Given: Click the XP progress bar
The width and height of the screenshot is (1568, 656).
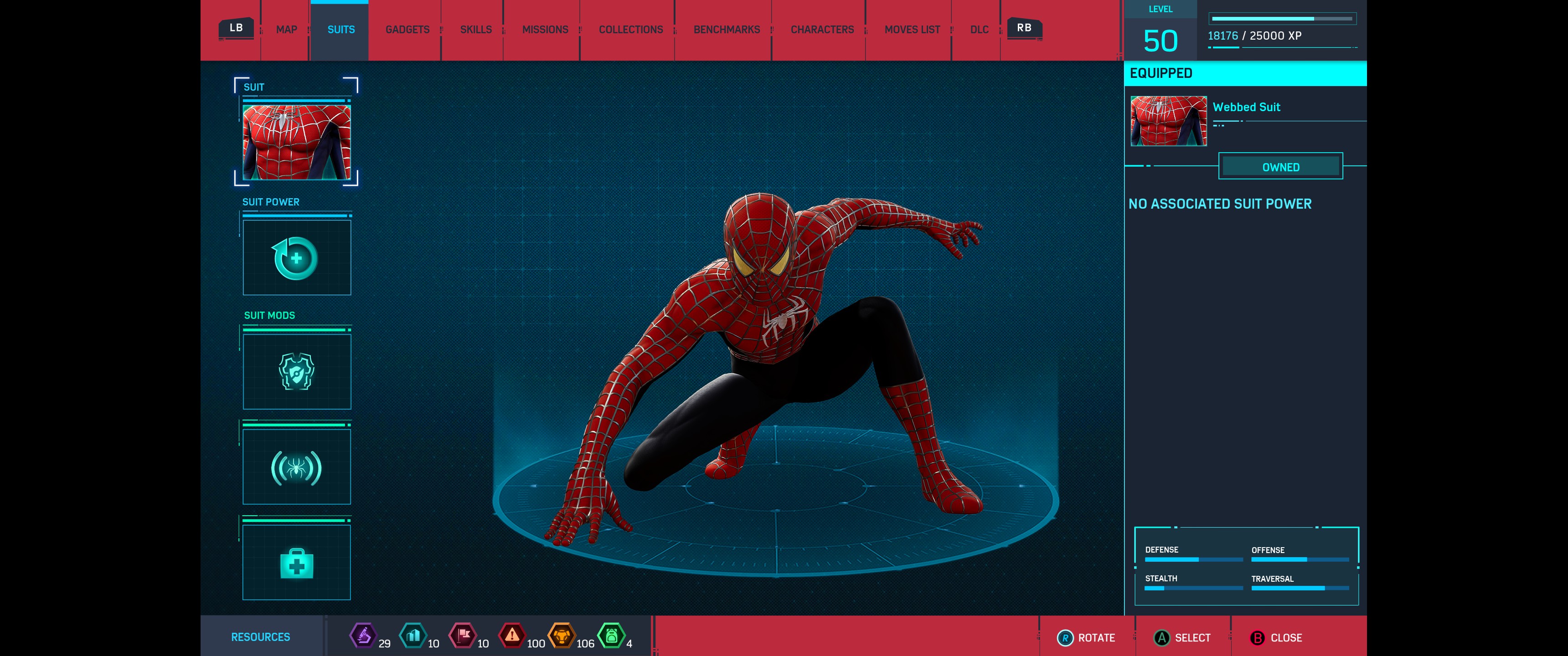Looking at the screenshot, I should pyautogui.click(x=1282, y=19).
